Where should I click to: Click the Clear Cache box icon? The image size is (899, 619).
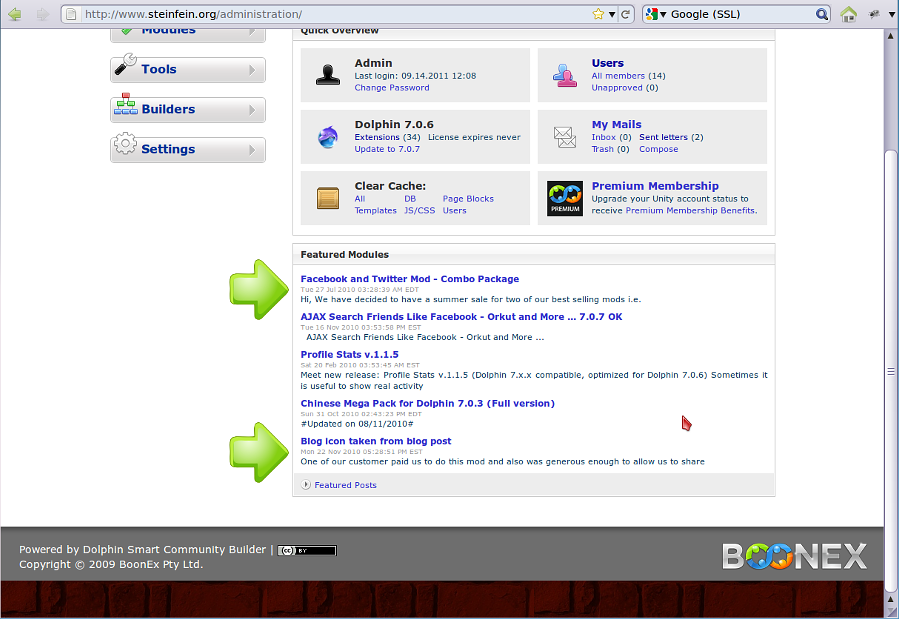pos(328,198)
